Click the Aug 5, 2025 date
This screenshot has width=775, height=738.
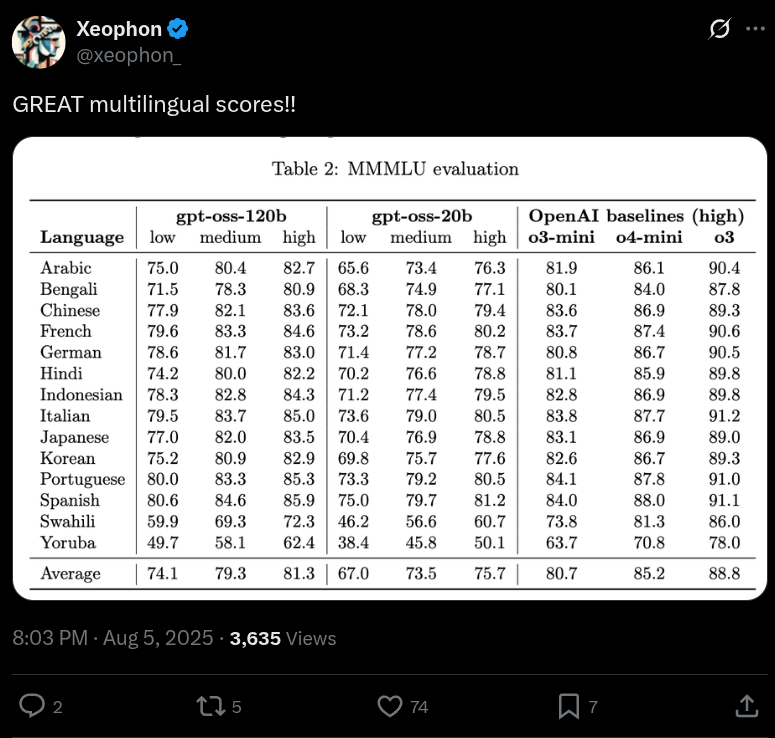(x=157, y=638)
